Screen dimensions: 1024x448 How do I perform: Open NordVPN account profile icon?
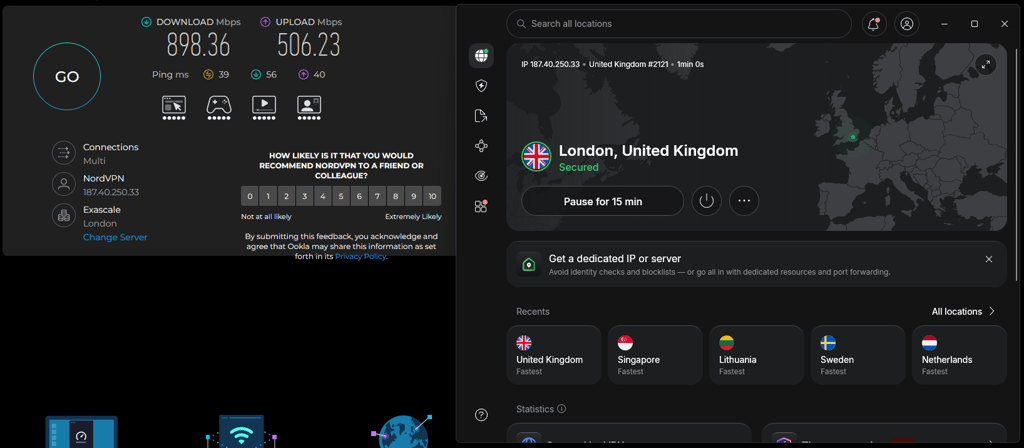coord(906,24)
